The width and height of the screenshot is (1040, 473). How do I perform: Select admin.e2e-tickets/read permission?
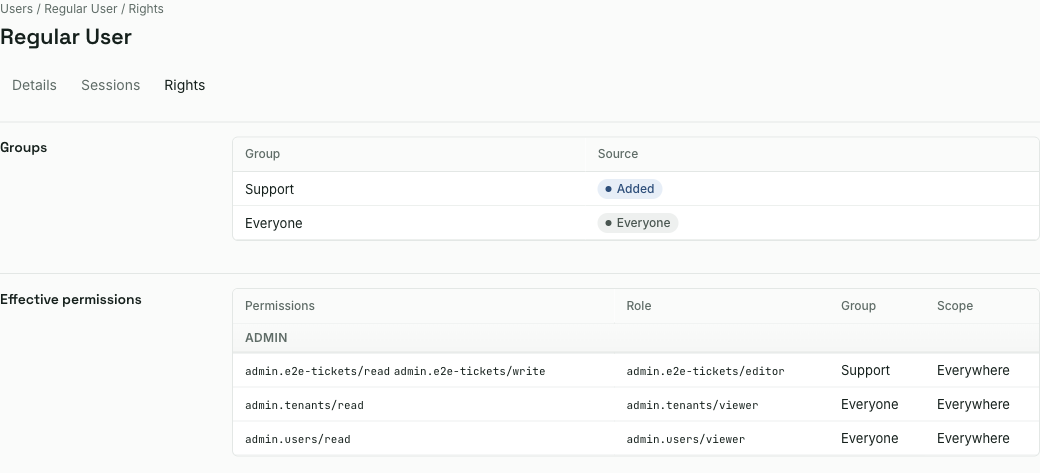[x=317, y=372]
